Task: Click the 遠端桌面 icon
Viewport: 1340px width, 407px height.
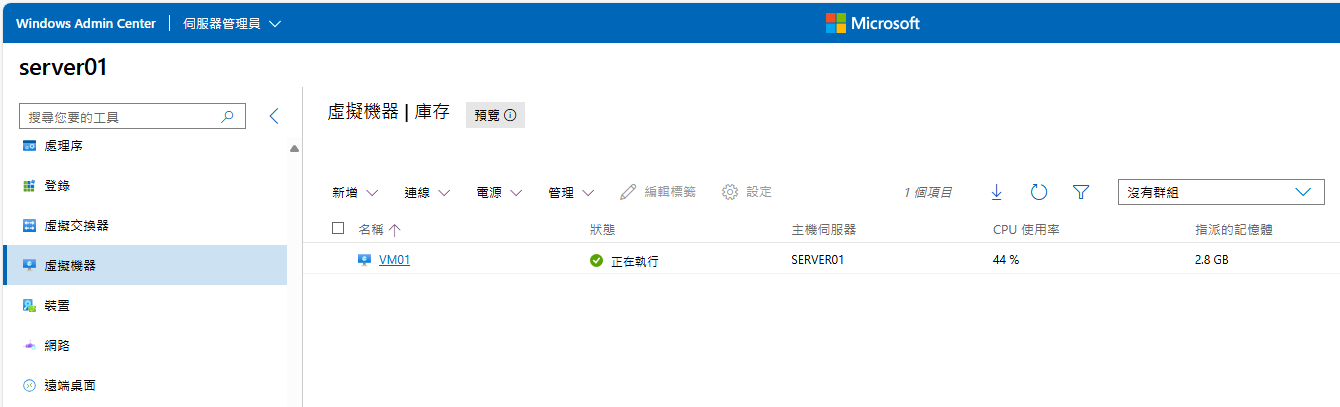Action: click(29, 386)
